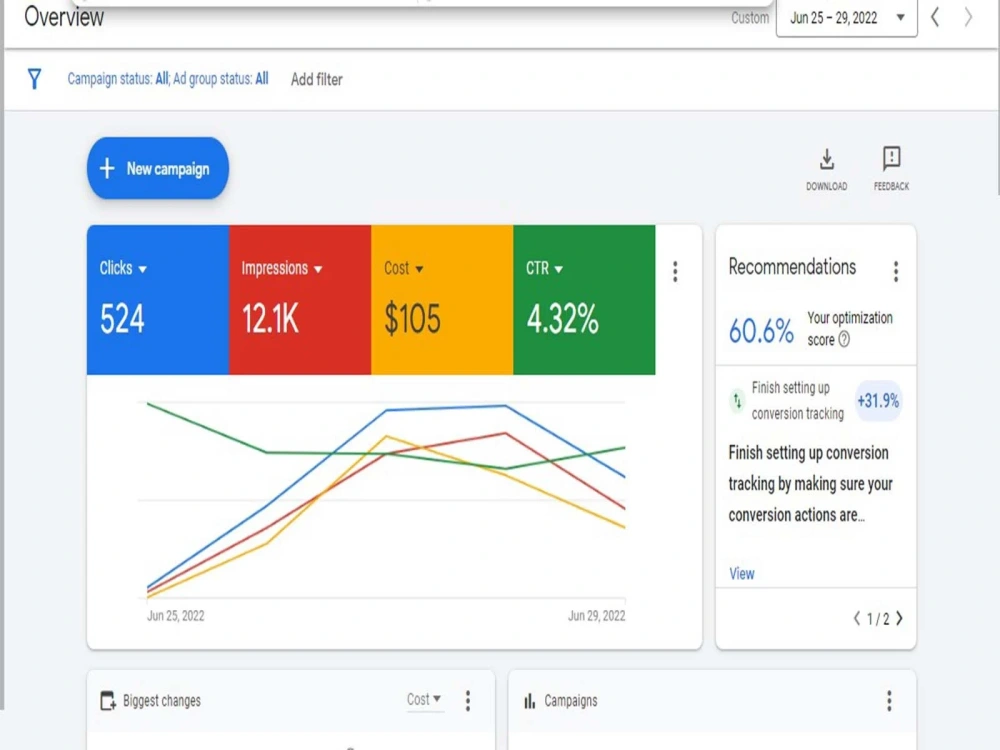Click the Campaigns bar chart icon
Viewport: 1000px width, 750px height.
pos(530,701)
